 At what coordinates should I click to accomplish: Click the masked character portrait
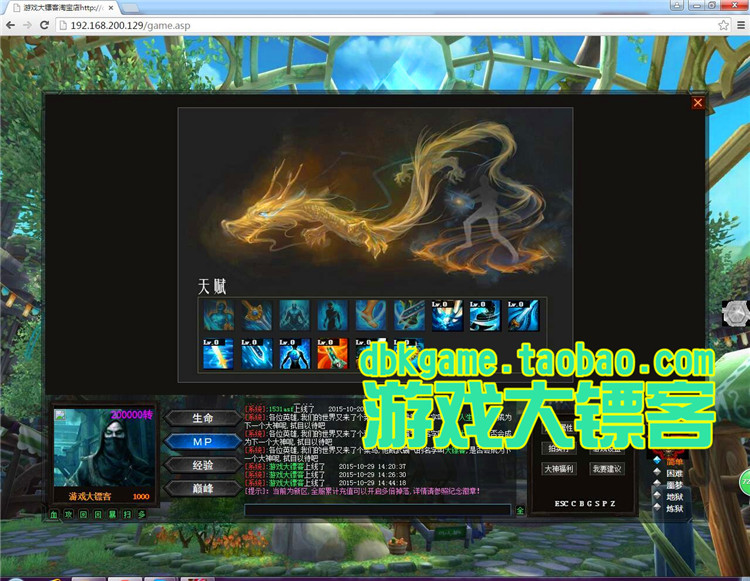point(104,447)
